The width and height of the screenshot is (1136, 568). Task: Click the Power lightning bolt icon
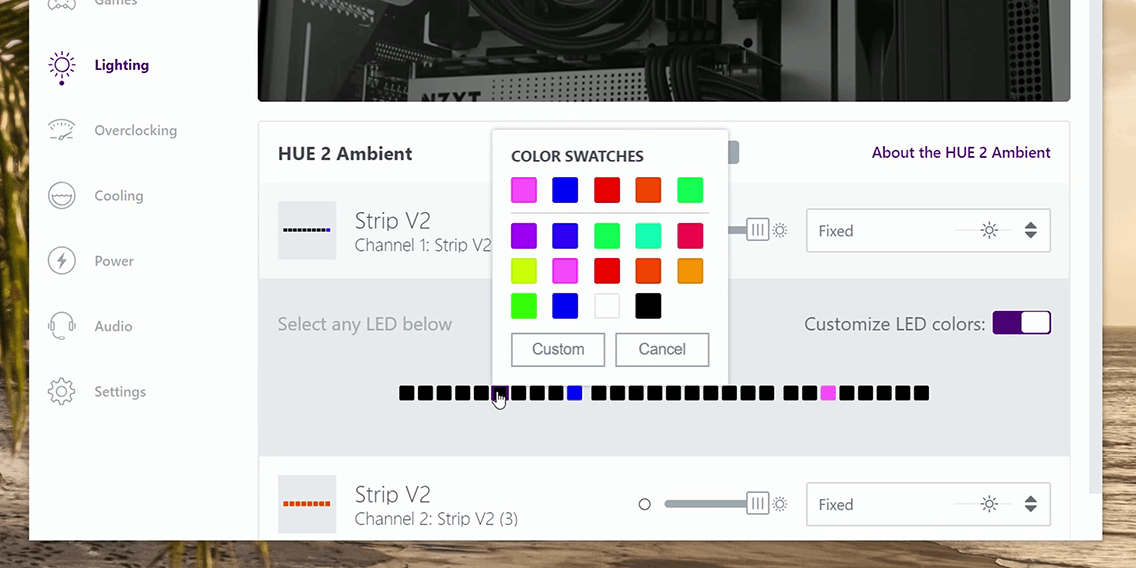62,261
